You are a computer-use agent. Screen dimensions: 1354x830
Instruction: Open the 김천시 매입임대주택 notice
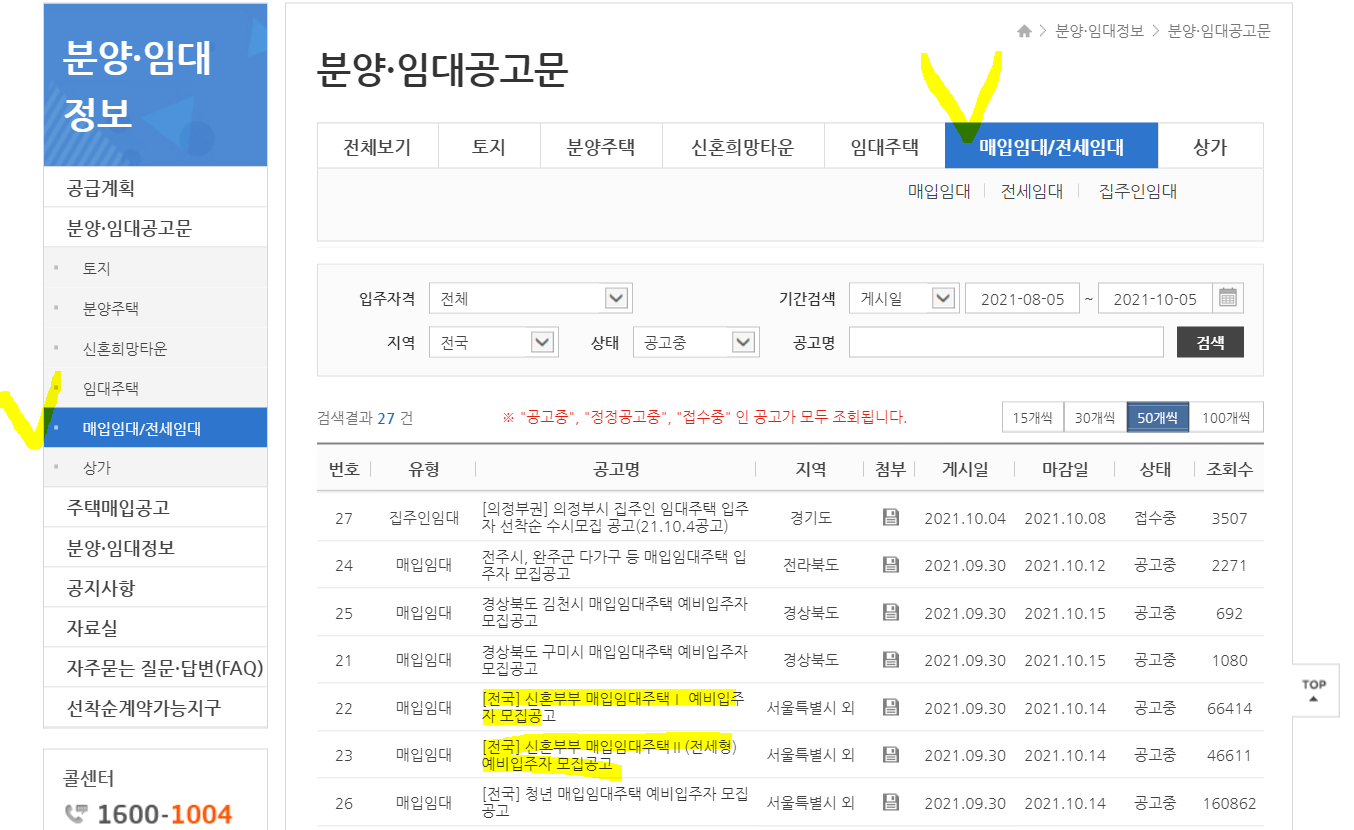coord(614,612)
